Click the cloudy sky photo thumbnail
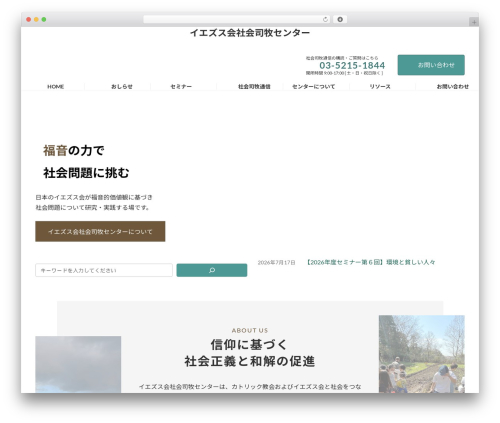Image resolution: width=500 pixels, height=423 pixels. (78, 364)
